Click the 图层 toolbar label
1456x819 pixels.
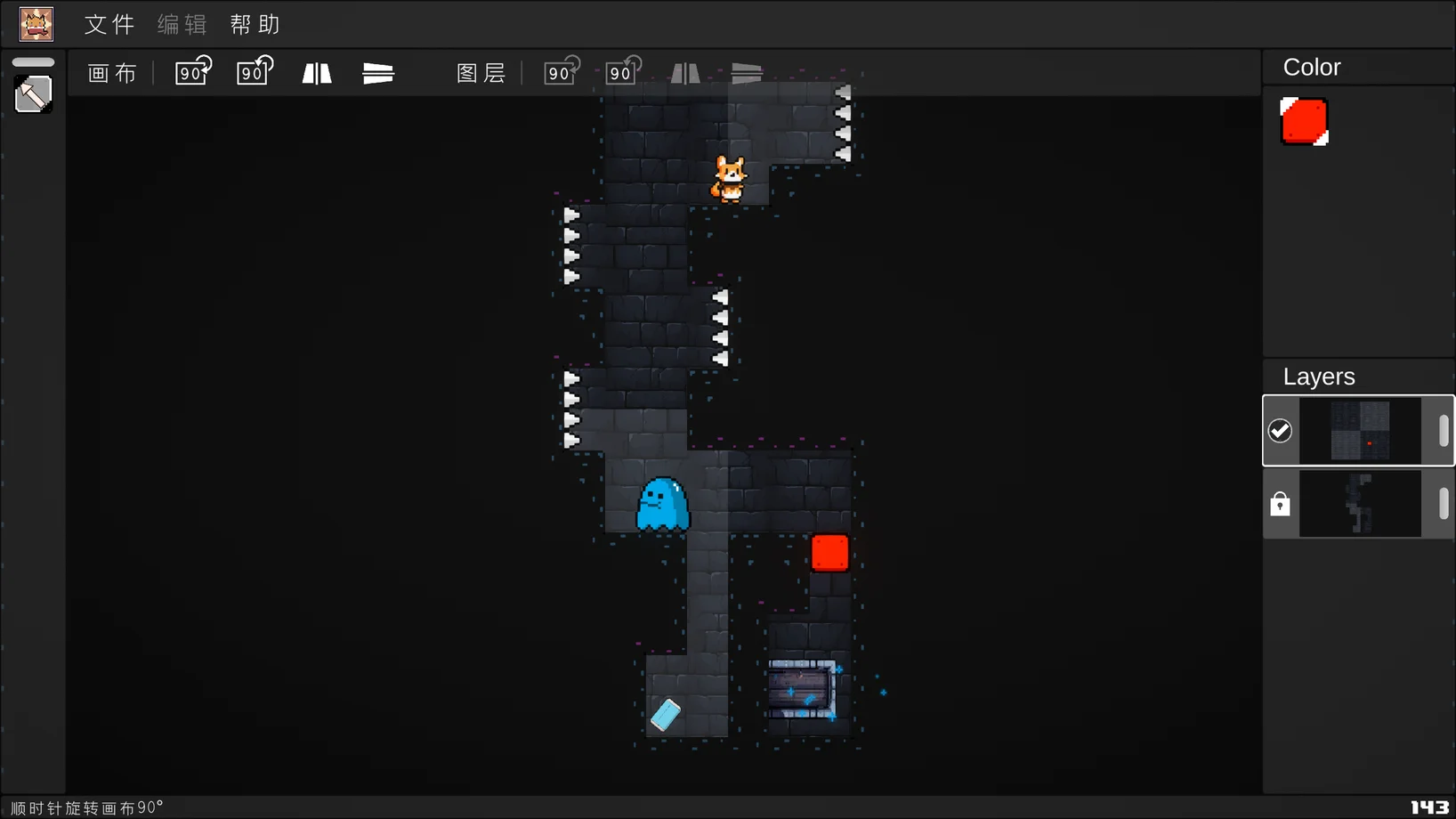(481, 73)
